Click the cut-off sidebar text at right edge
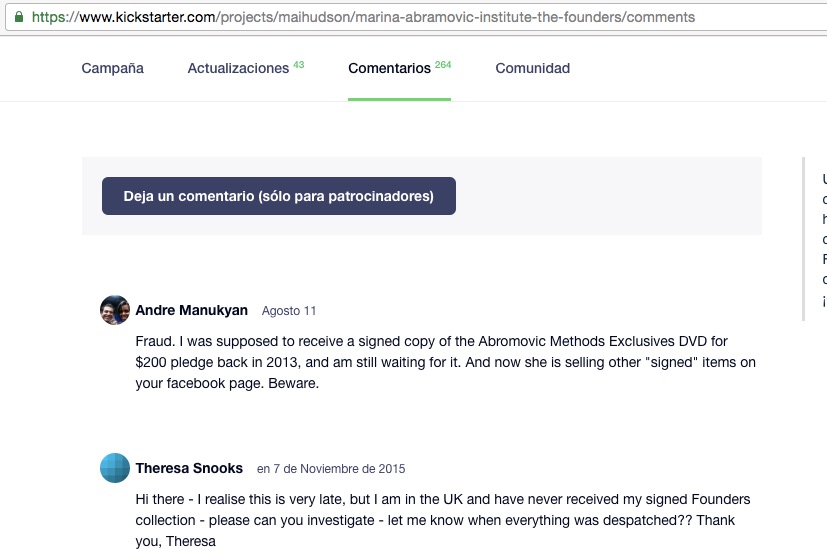Viewport: 827px width, 556px height. [823, 240]
